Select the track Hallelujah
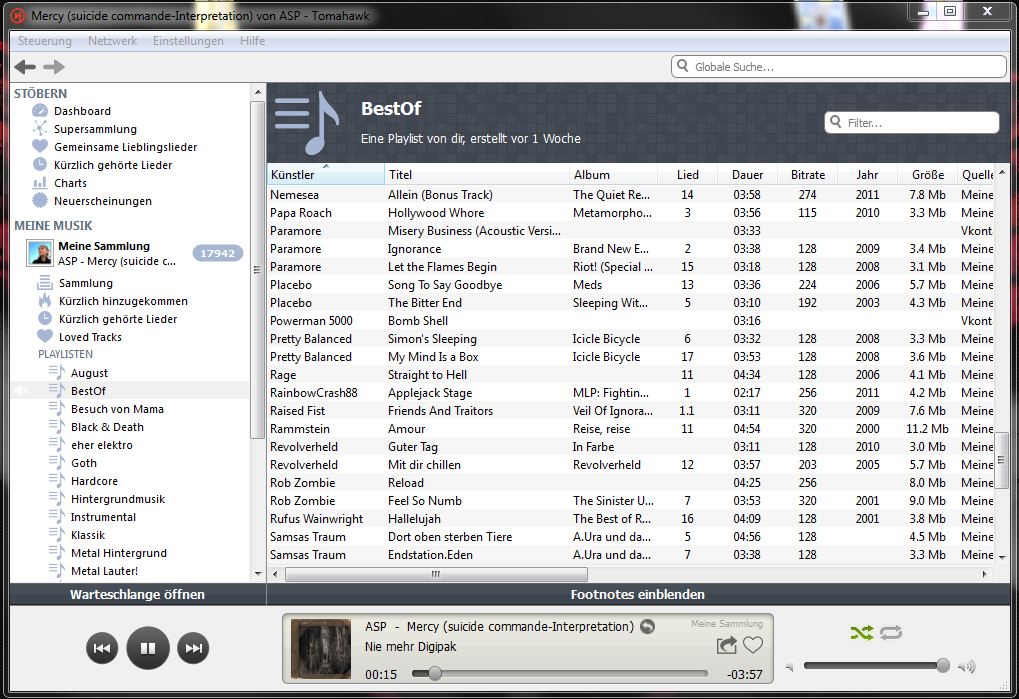This screenshot has width=1019, height=699. (x=630, y=519)
